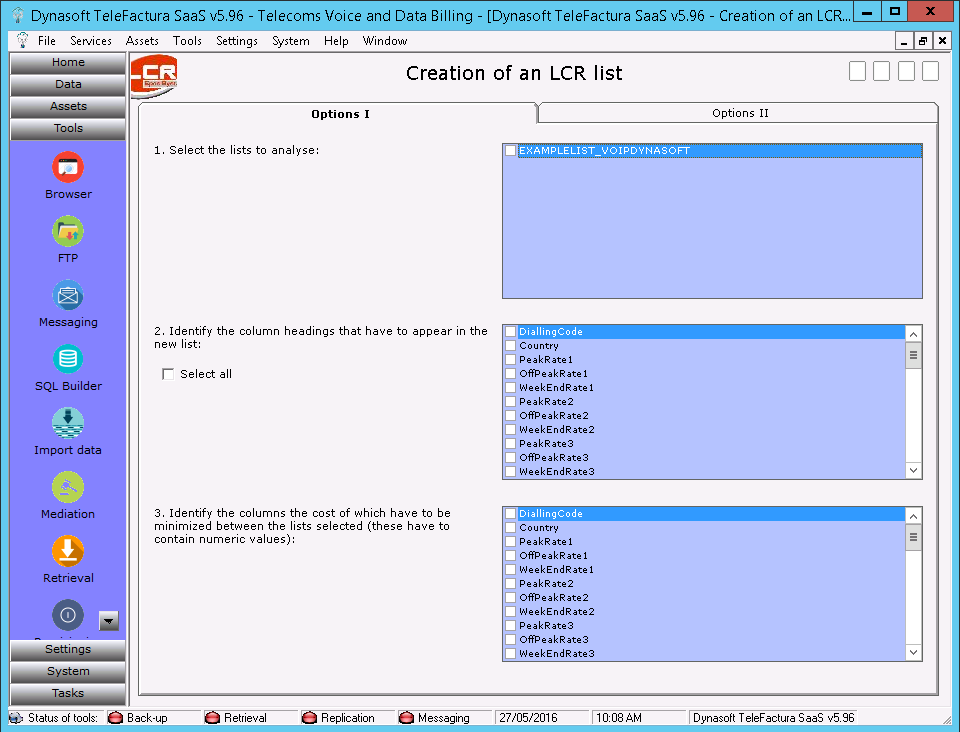
Task: Click the LCR logo icon
Action: coord(155,76)
